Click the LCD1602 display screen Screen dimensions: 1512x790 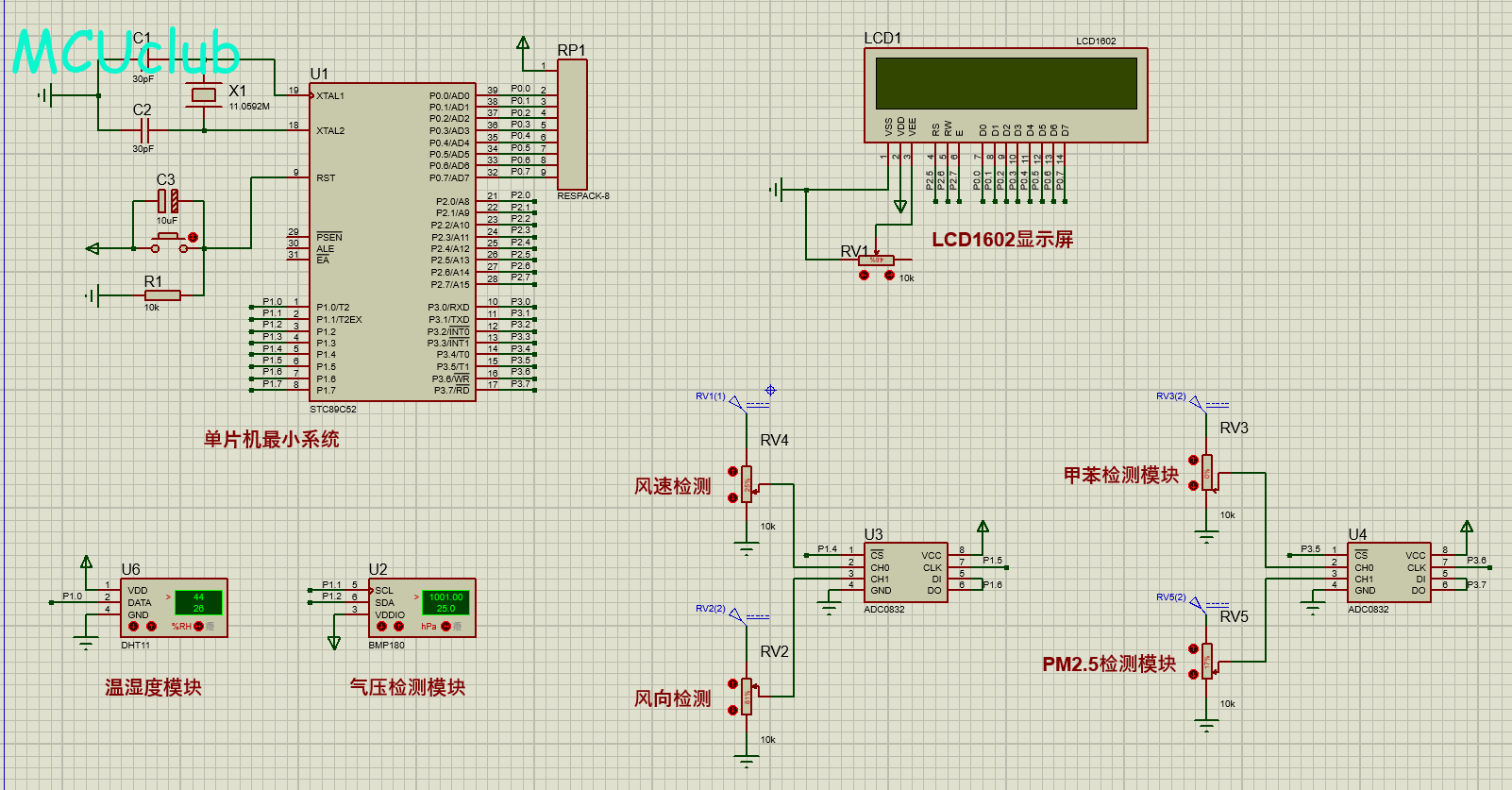click(1006, 84)
